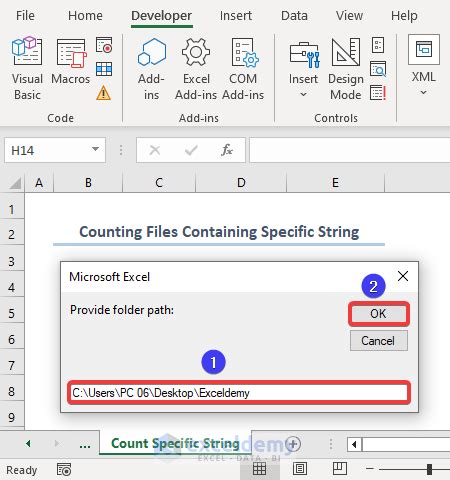Open control Properties icon
Screen dimensions: 450x480
pyautogui.click(x=378, y=45)
